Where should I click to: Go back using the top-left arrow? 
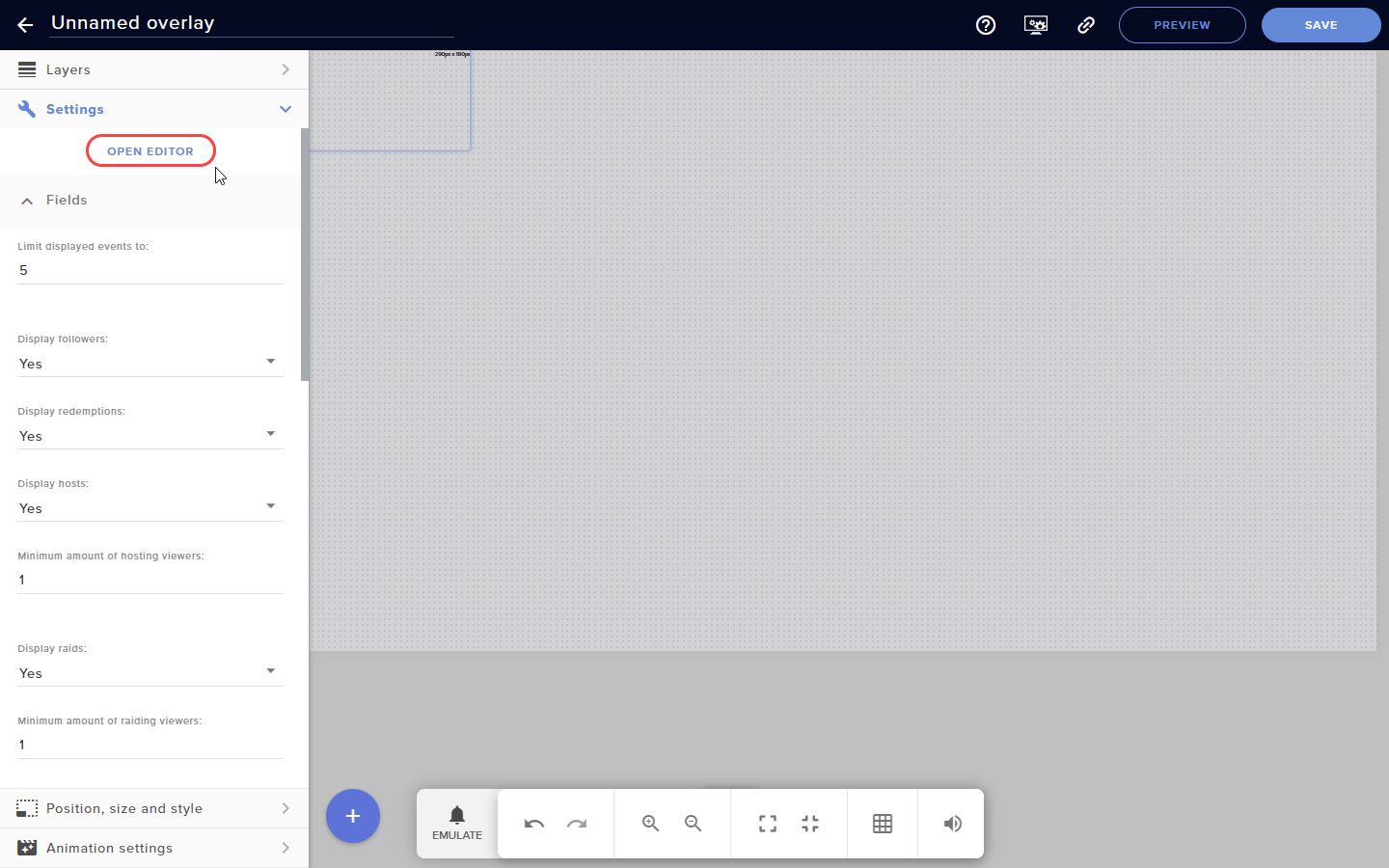pyautogui.click(x=25, y=25)
